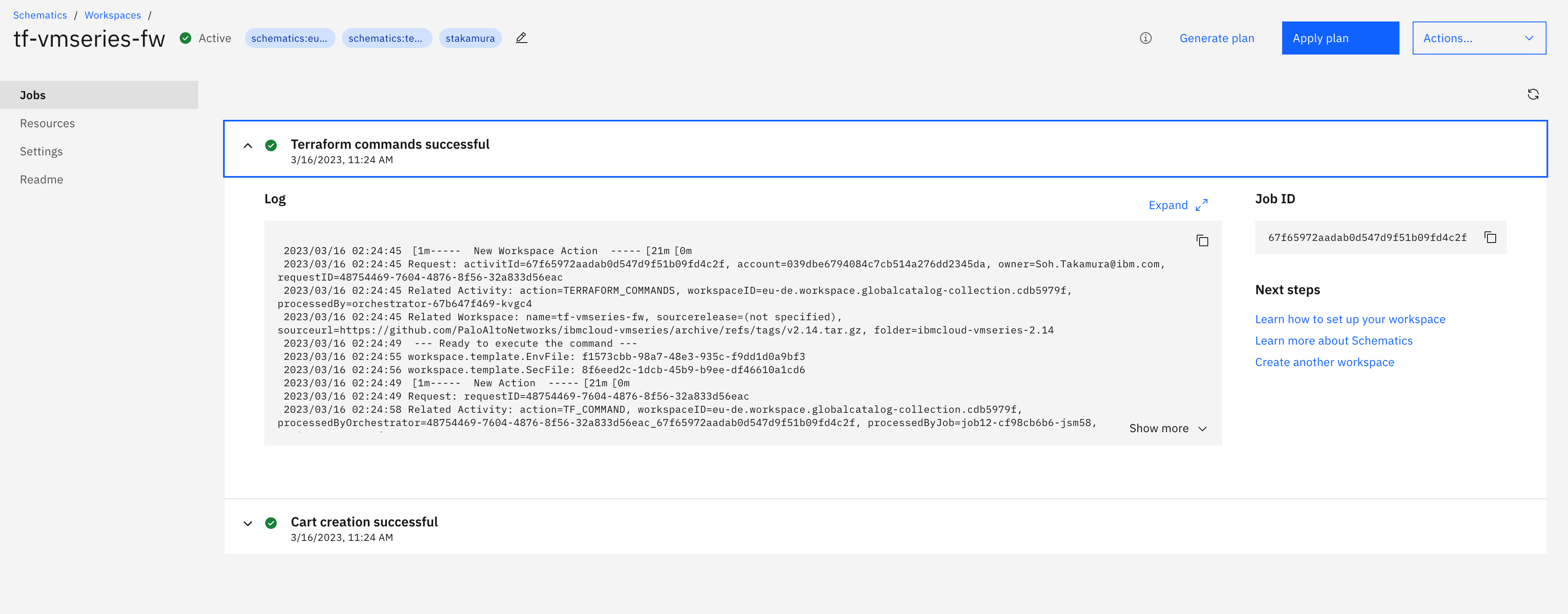Edit the workspace tags with the pencil icon
The height and width of the screenshot is (614, 1568).
click(x=521, y=38)
